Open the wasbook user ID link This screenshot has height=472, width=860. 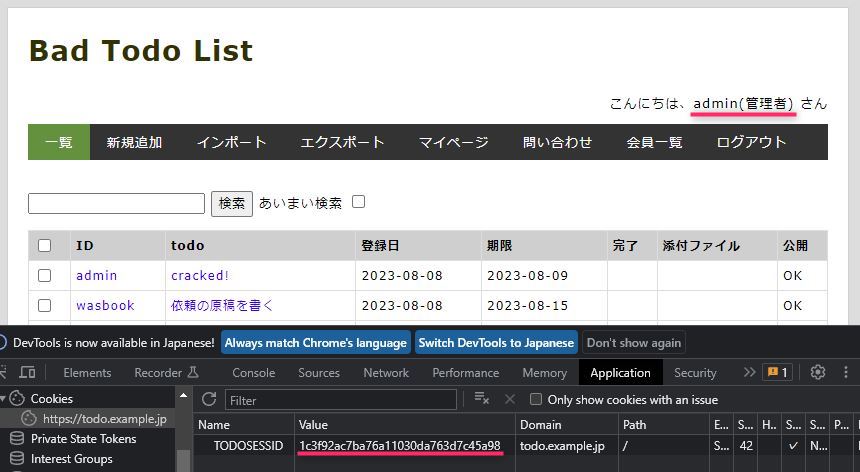(105, 305)
